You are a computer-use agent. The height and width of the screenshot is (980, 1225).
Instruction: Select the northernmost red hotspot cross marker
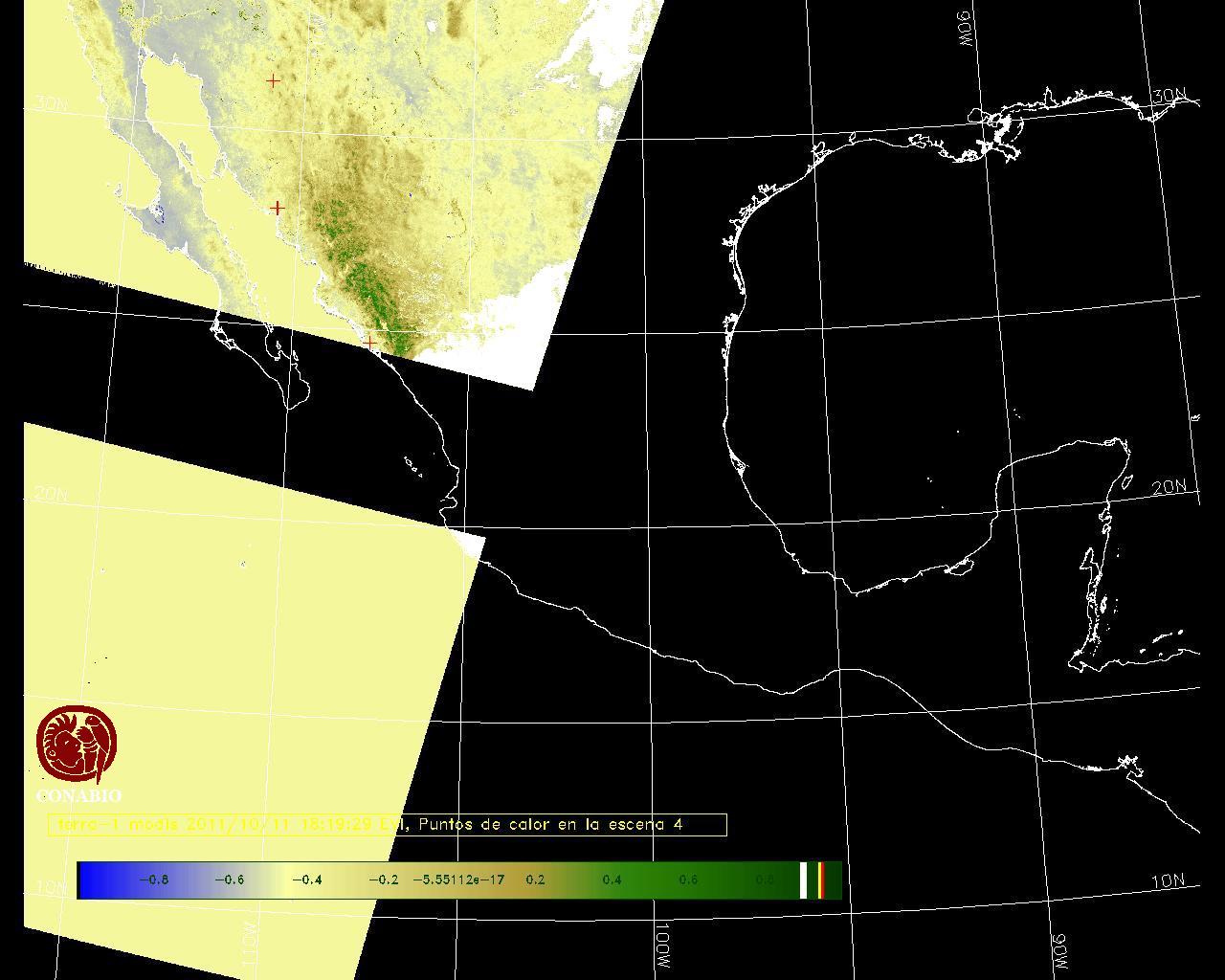click(x=273, y=81)
